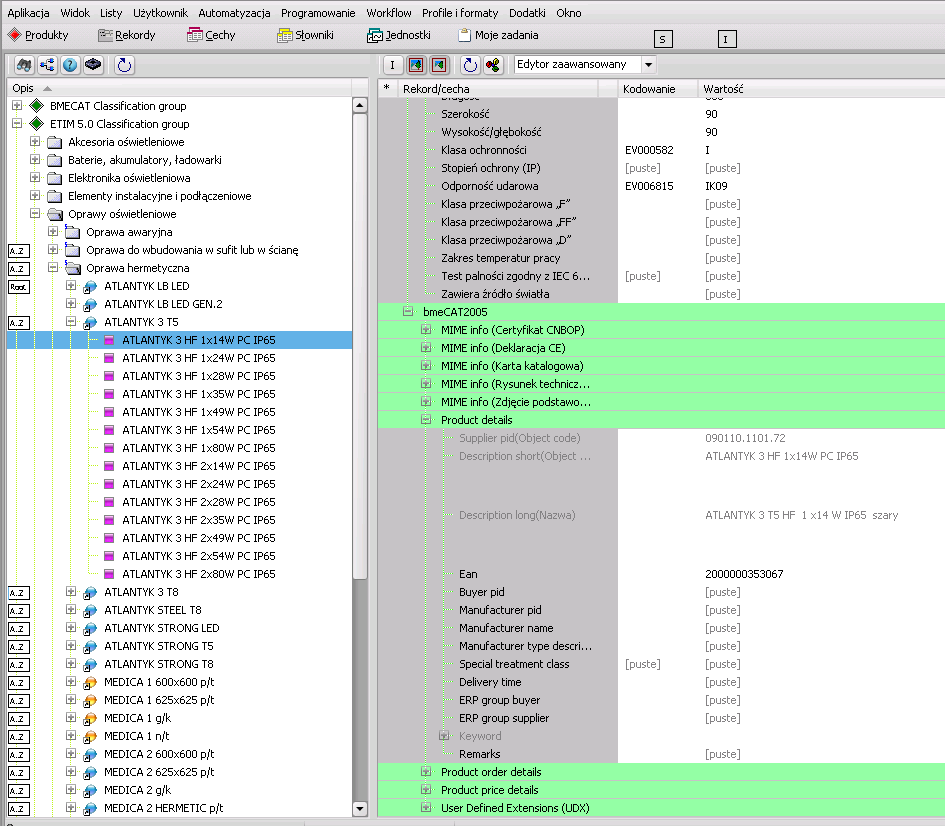
Task: Click the green diamond icon of ETIM 5.0 Classification group
Action: pos(37,124)
